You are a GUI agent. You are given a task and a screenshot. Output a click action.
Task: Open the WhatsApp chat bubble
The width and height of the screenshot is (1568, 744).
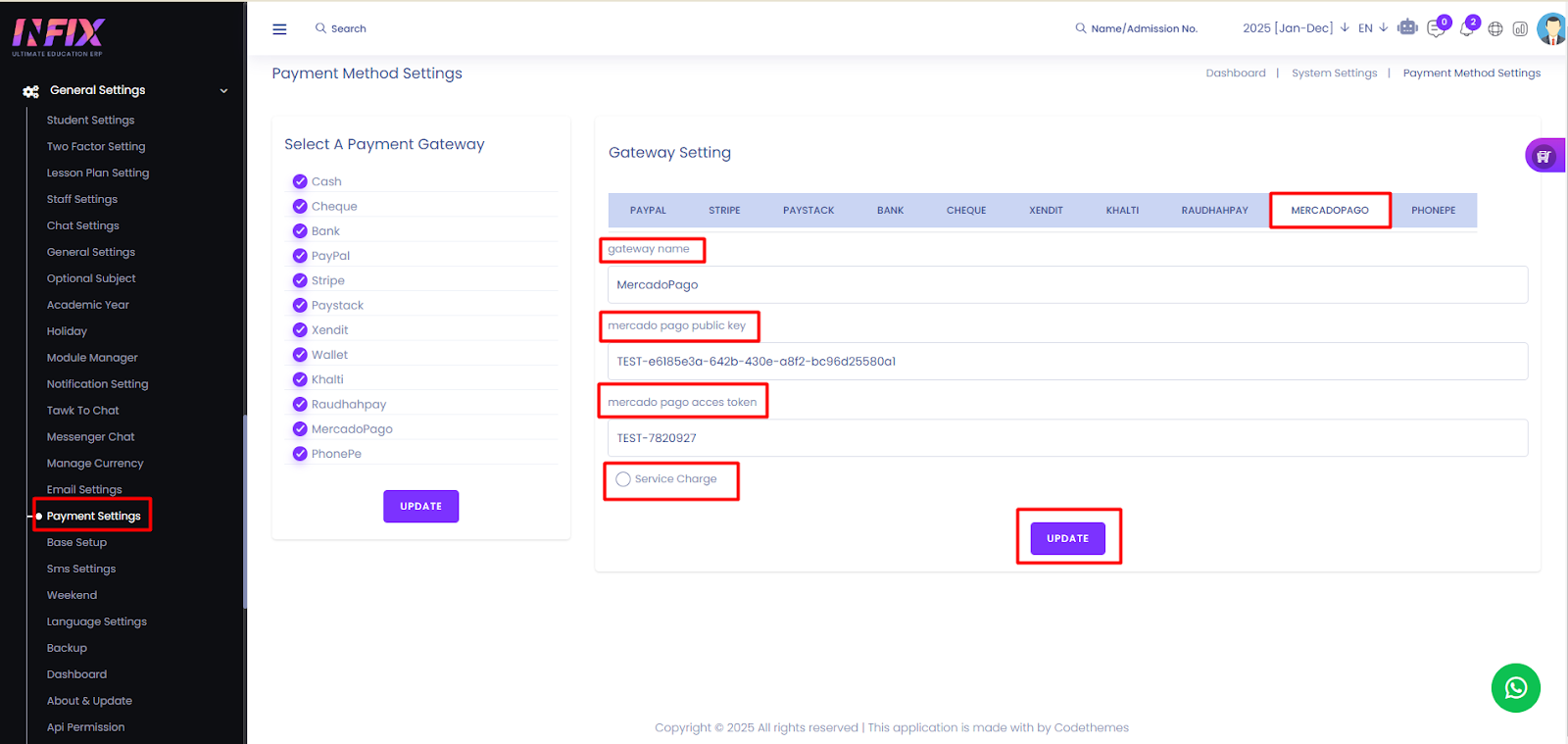click(x=1516, y=688)
